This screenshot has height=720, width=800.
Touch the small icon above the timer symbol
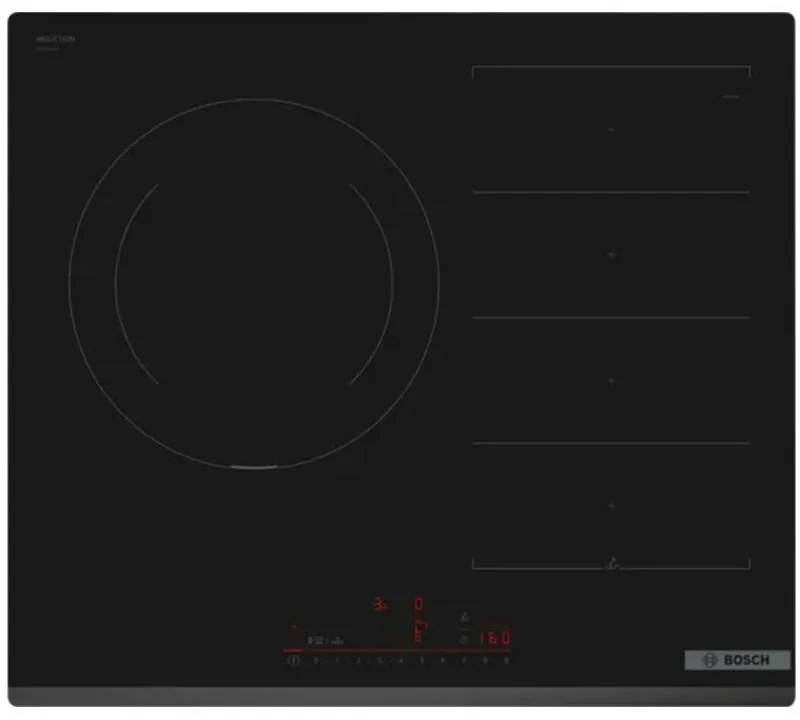(x=463, y=618)
